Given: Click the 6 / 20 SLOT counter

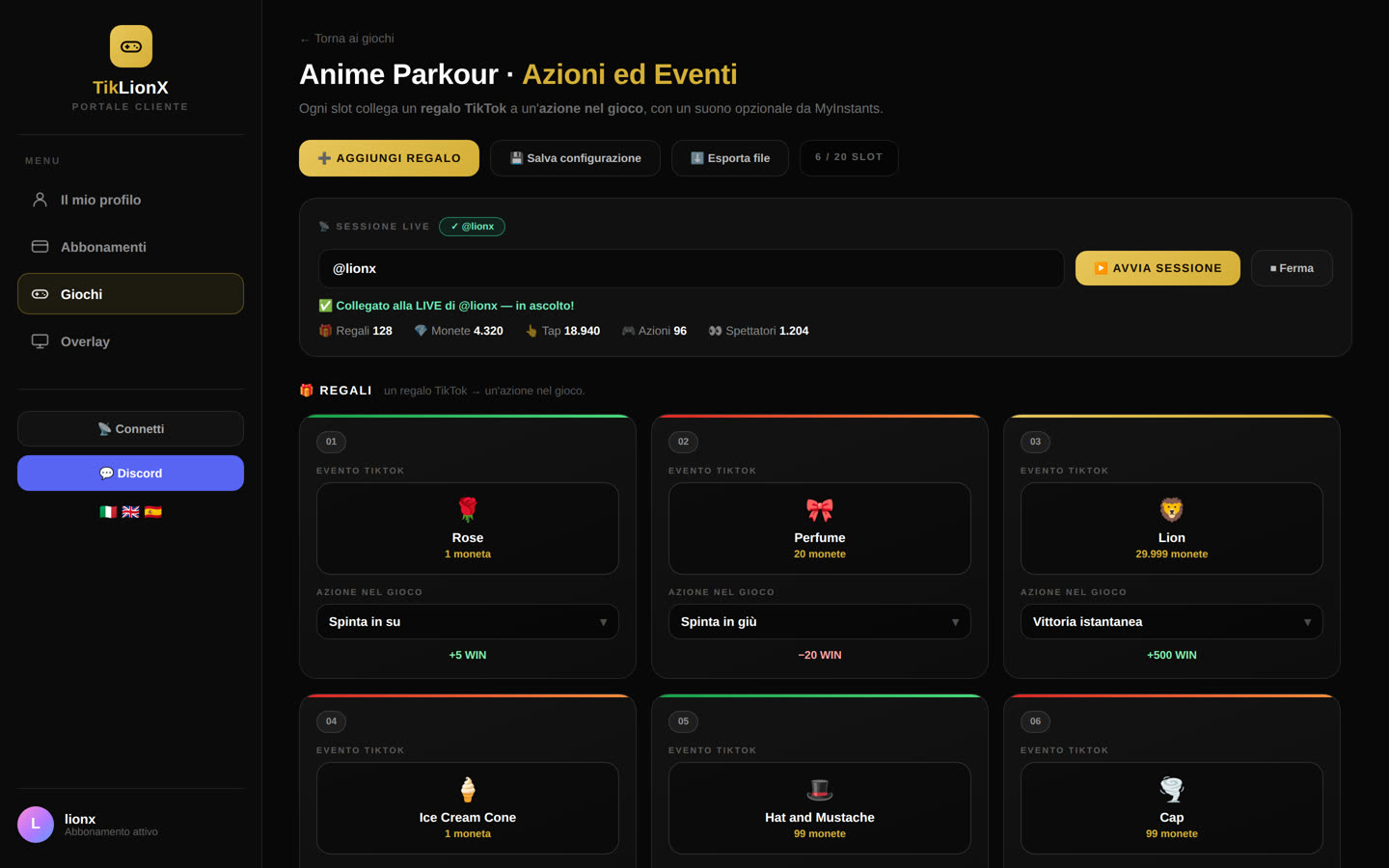Looking at the screenshot, I should (x=849, y=157).
